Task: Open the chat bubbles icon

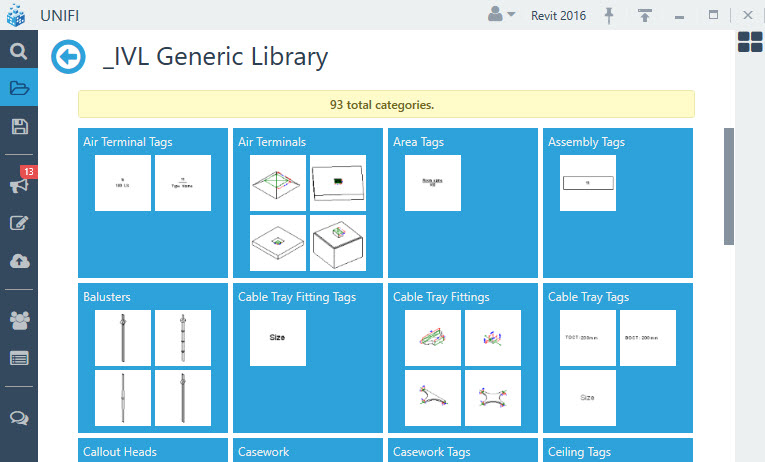Action: 19,418
